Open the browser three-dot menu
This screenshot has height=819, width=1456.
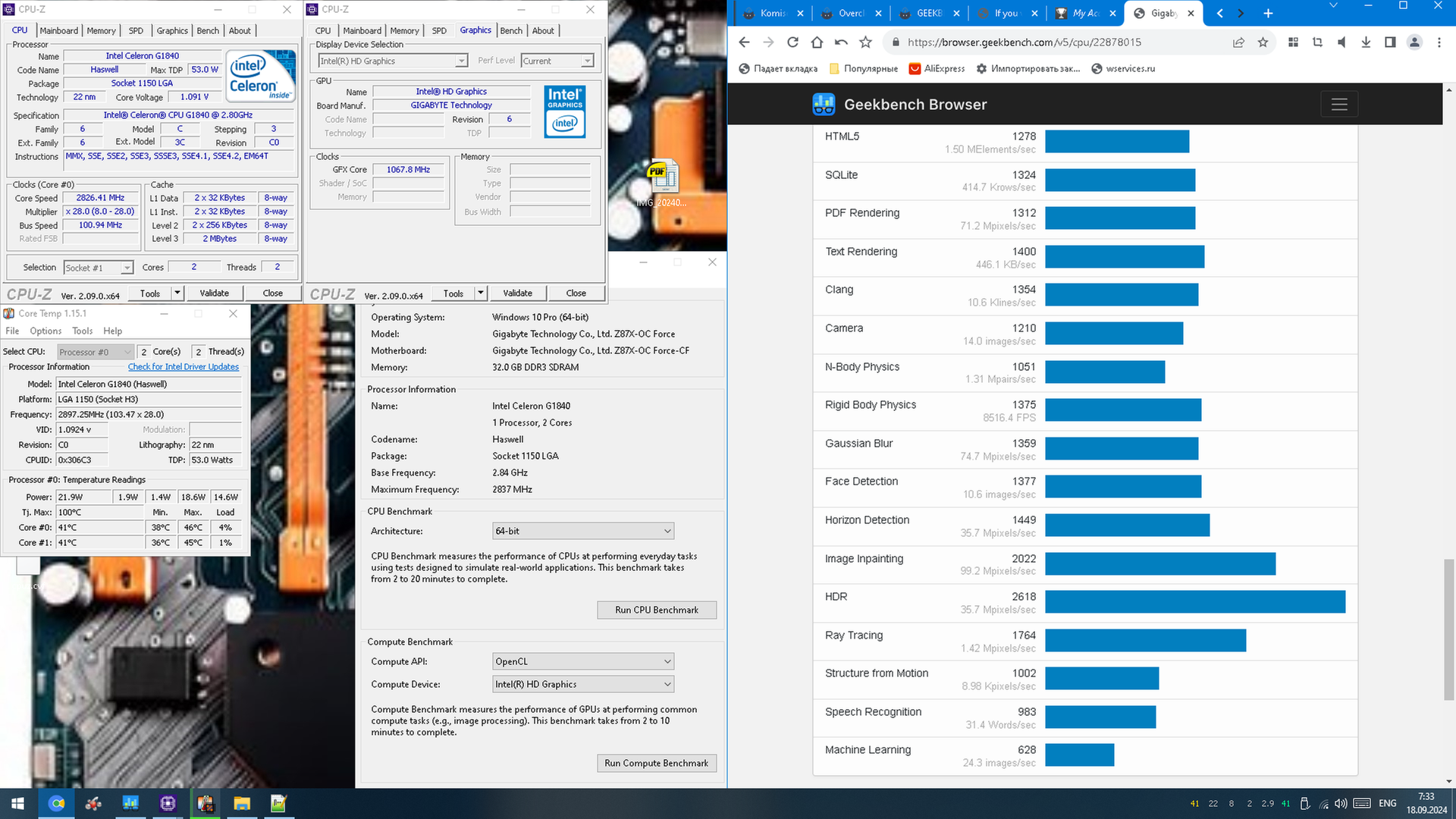pyautogui.click(x=1439, y=42)
